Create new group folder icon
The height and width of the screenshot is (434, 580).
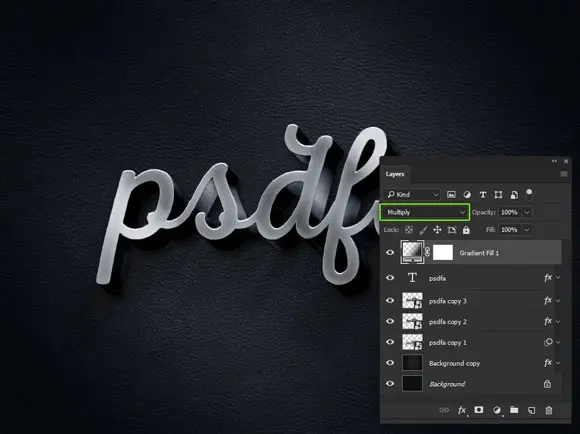514,410
